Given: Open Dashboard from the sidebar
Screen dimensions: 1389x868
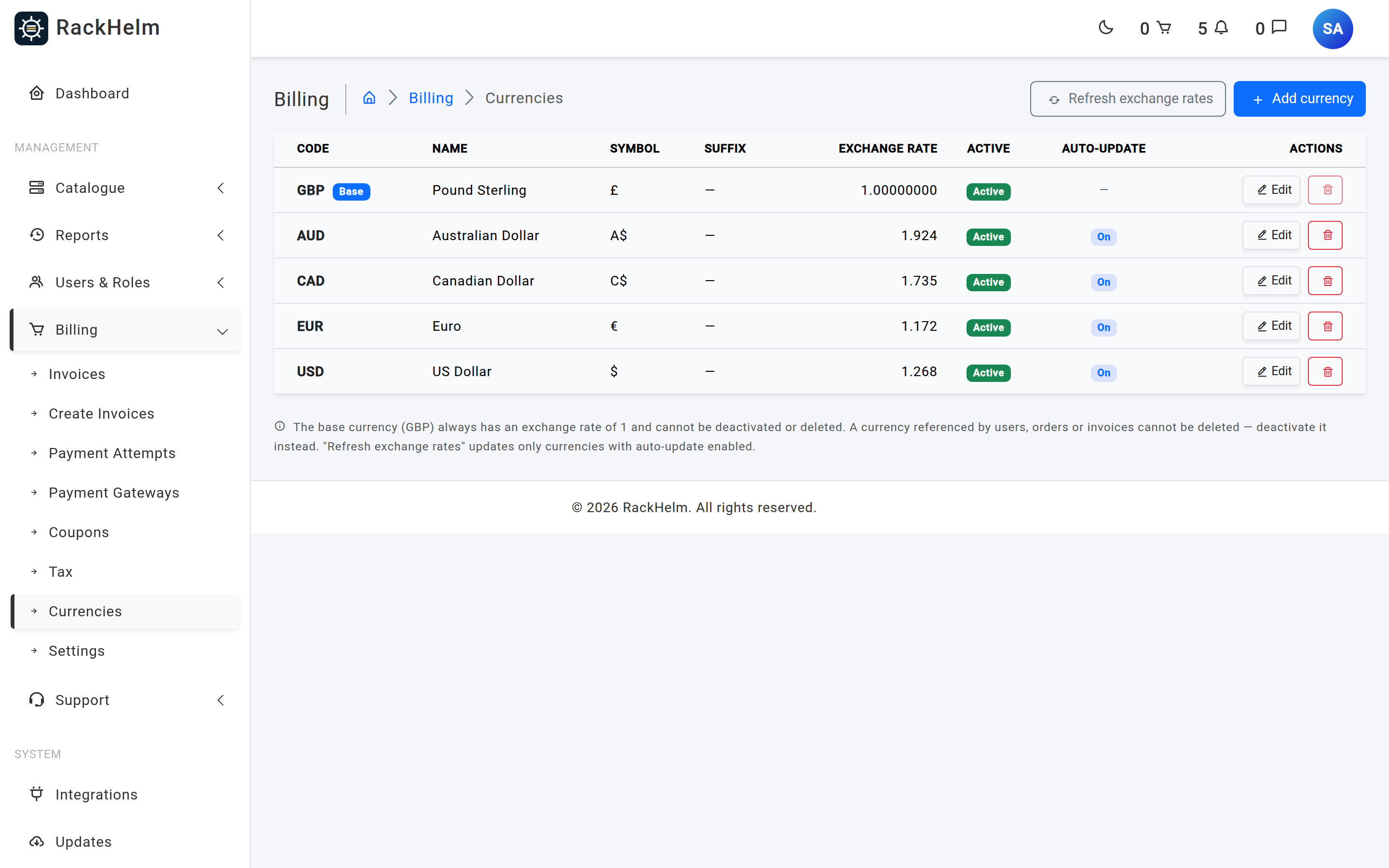Looking at the screenshot, I should click(x=125, y=93).
